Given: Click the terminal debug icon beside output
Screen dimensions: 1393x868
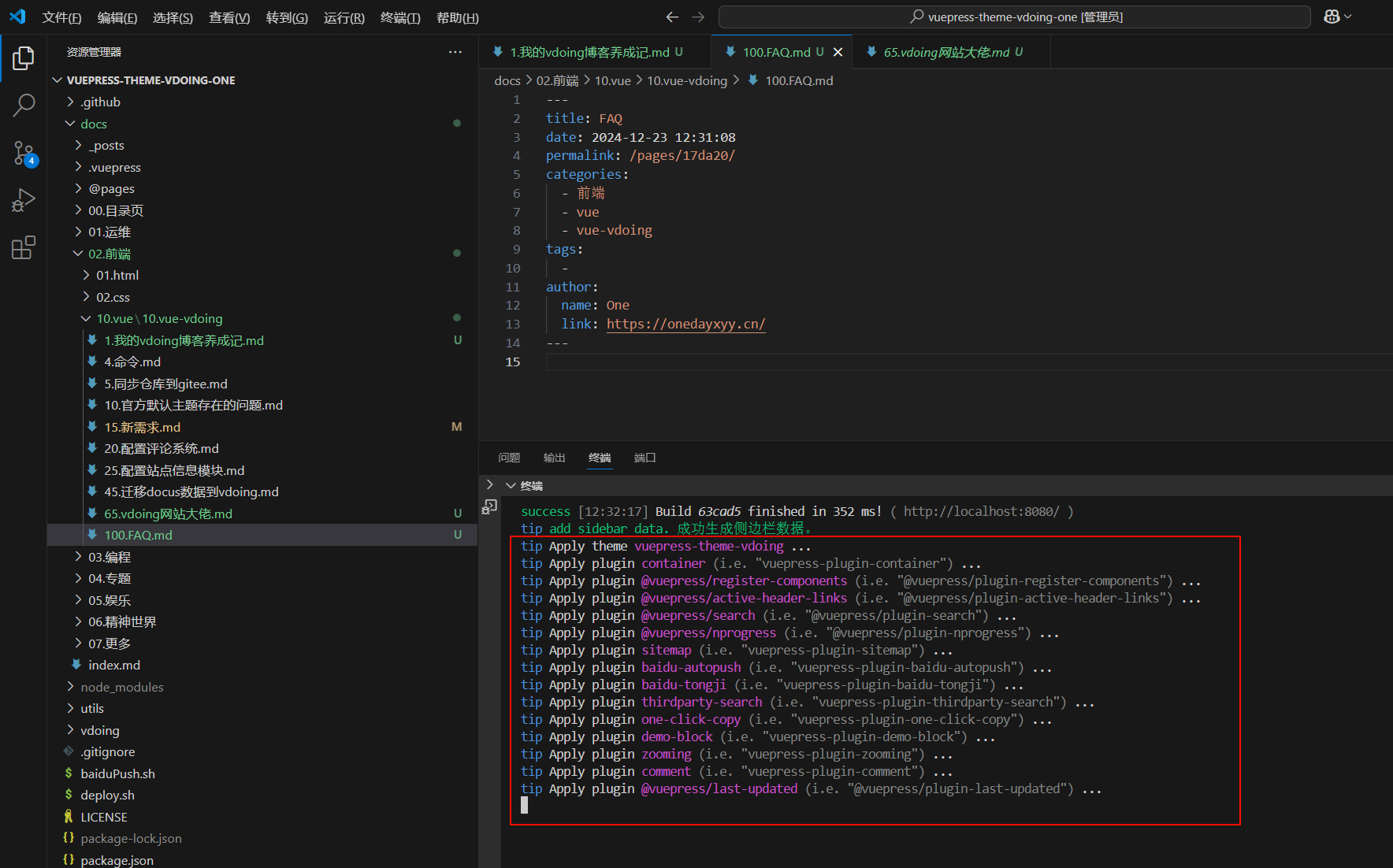Looking at the screenshot, I should [489, 507].
